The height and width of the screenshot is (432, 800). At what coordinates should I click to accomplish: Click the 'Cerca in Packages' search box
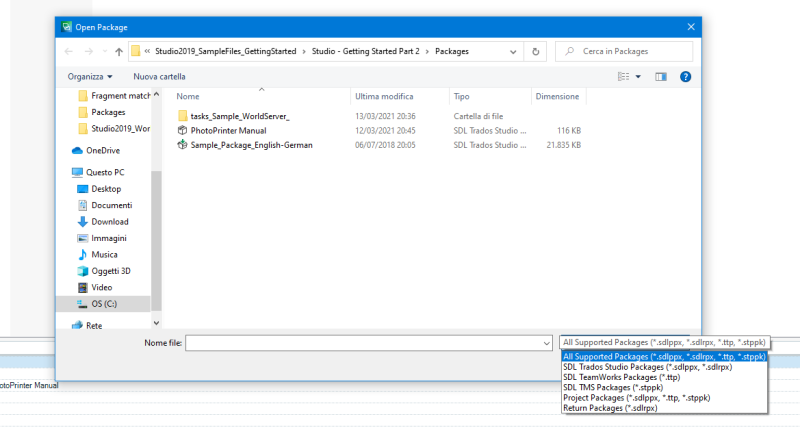click(624, 52)
